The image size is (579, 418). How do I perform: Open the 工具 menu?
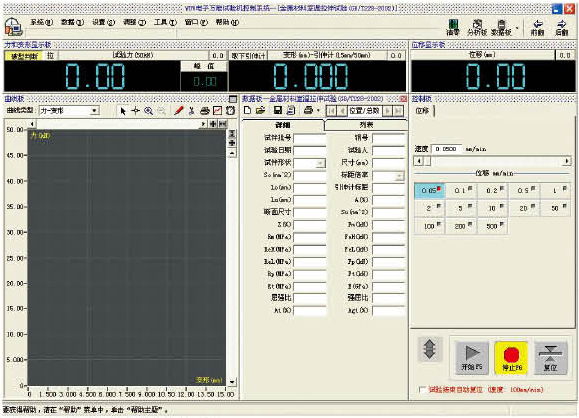click(x=165, y=22)
